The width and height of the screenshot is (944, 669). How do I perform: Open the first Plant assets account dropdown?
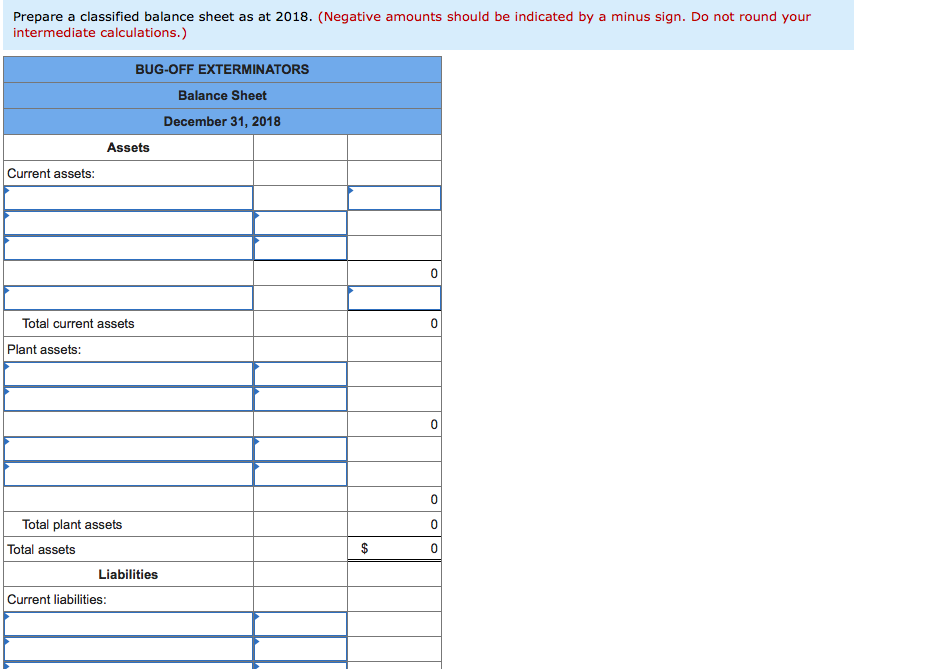click(x=128, y=373)
